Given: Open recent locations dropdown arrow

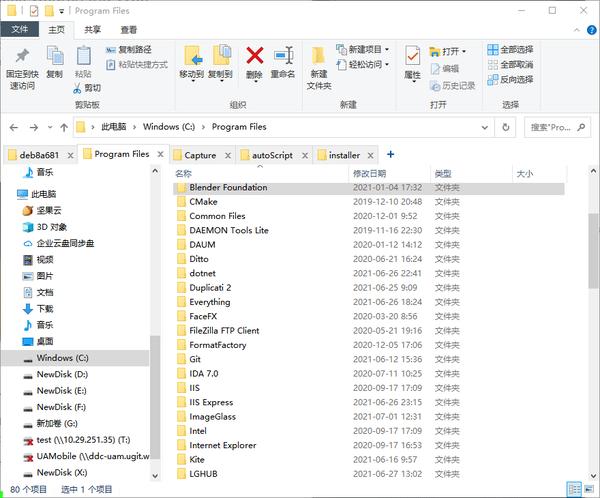Looking at the screenshot, I should (50, 127).
